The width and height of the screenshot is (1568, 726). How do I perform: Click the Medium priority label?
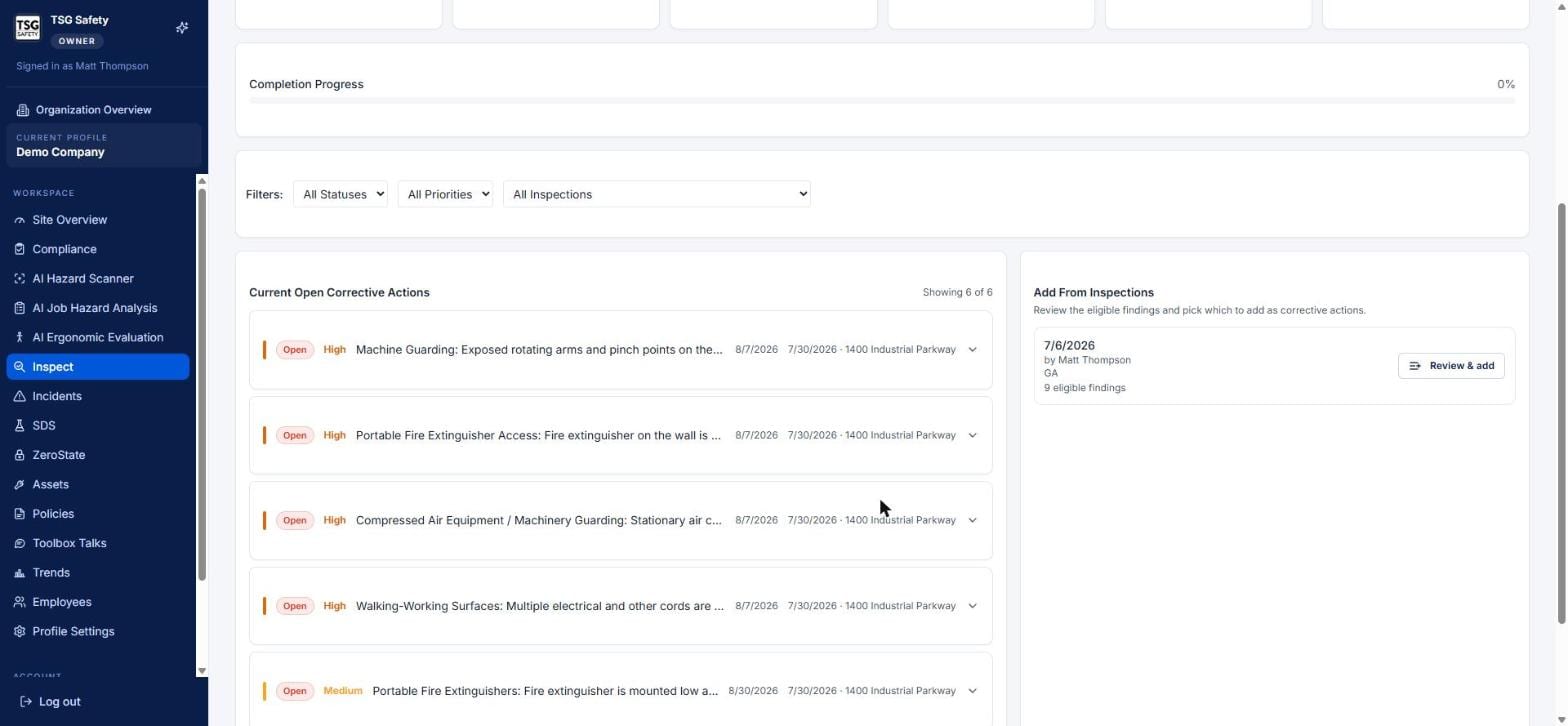tap(343, 691)
